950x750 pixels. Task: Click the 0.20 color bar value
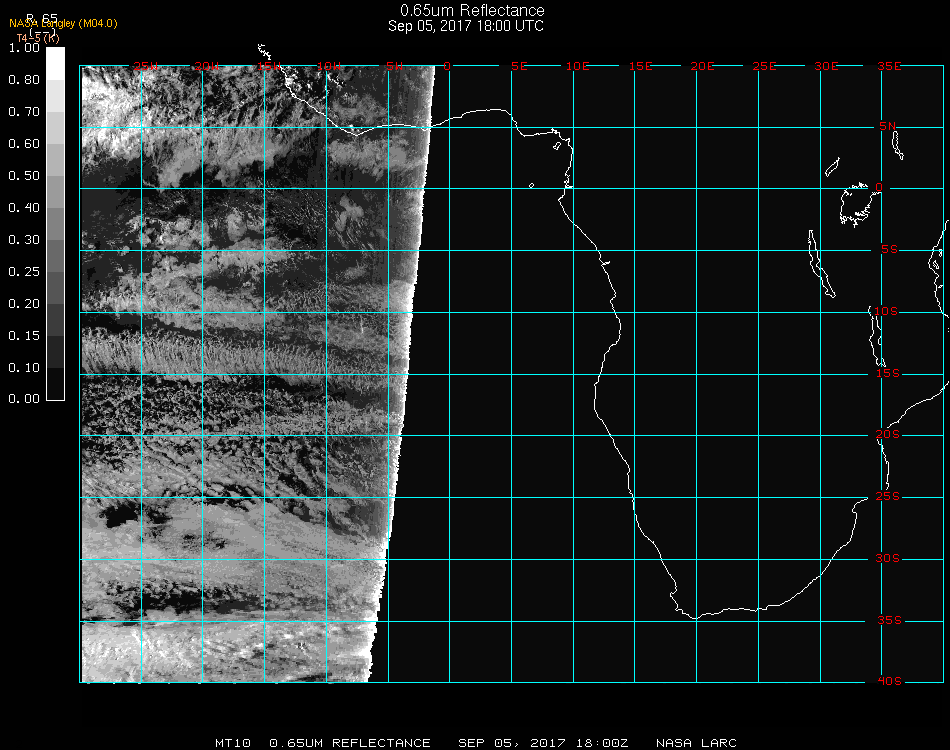24,304
